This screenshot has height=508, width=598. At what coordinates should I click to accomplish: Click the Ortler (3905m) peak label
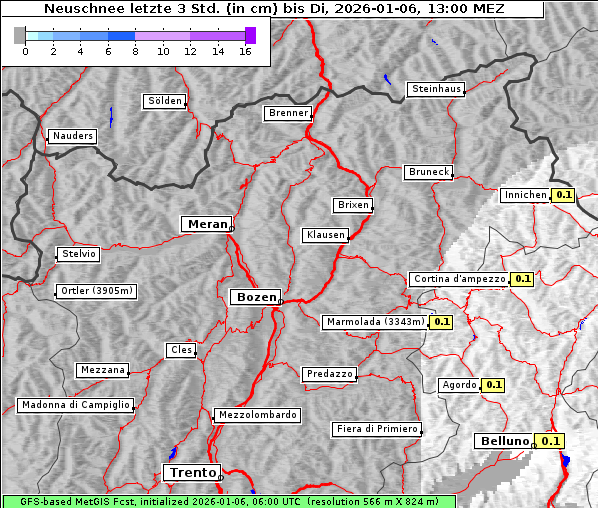pos(96,292)
